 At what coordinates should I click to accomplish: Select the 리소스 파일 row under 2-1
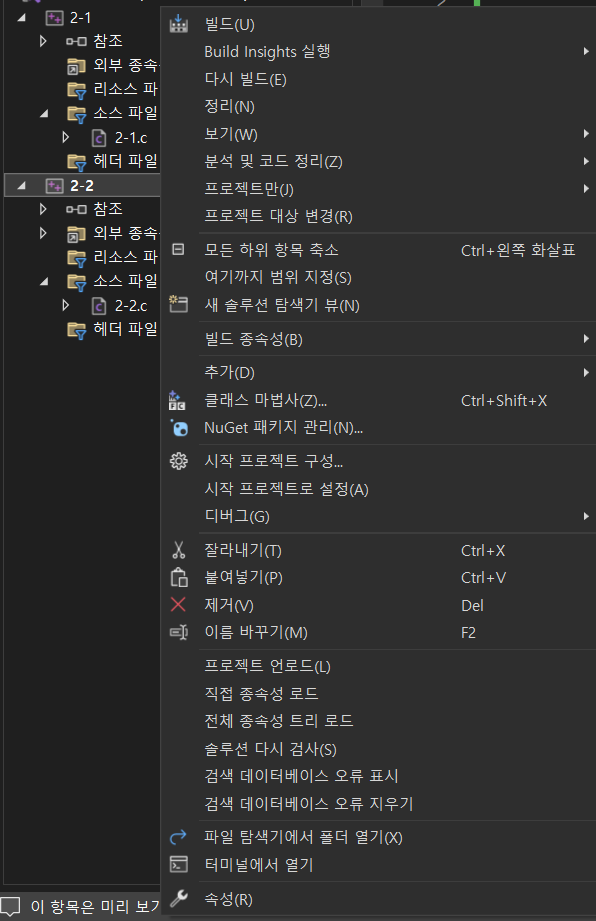tap(82, 89)
